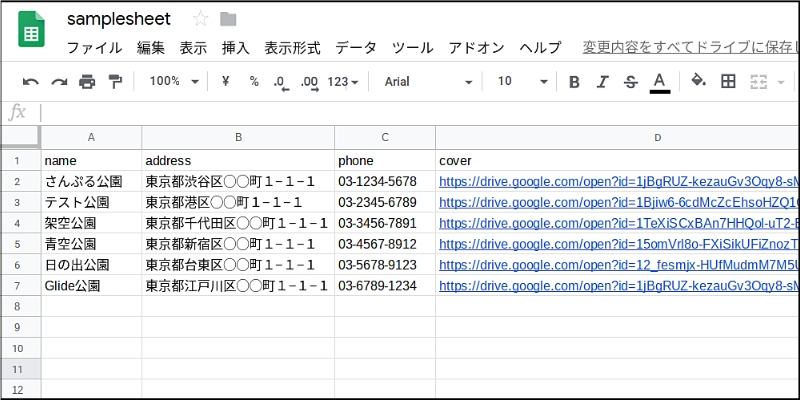800x400 pixels.
Task: Open the font size dropdown
Action: 522,82
